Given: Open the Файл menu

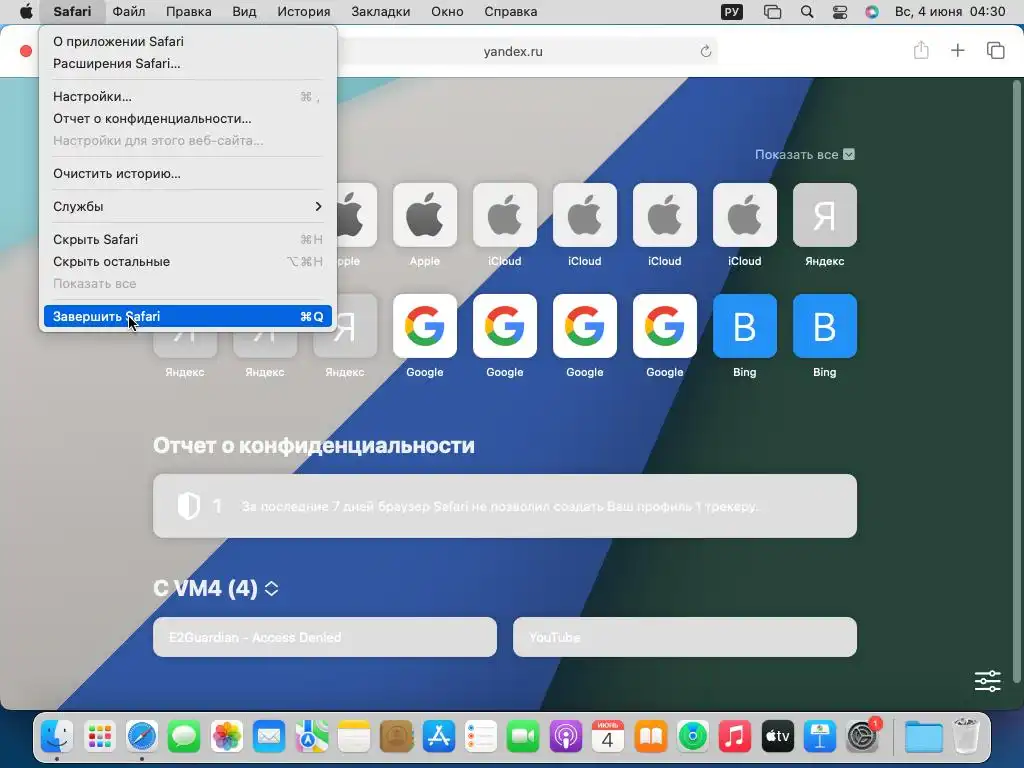Looking at the screenshot, I should pos(129,12).
